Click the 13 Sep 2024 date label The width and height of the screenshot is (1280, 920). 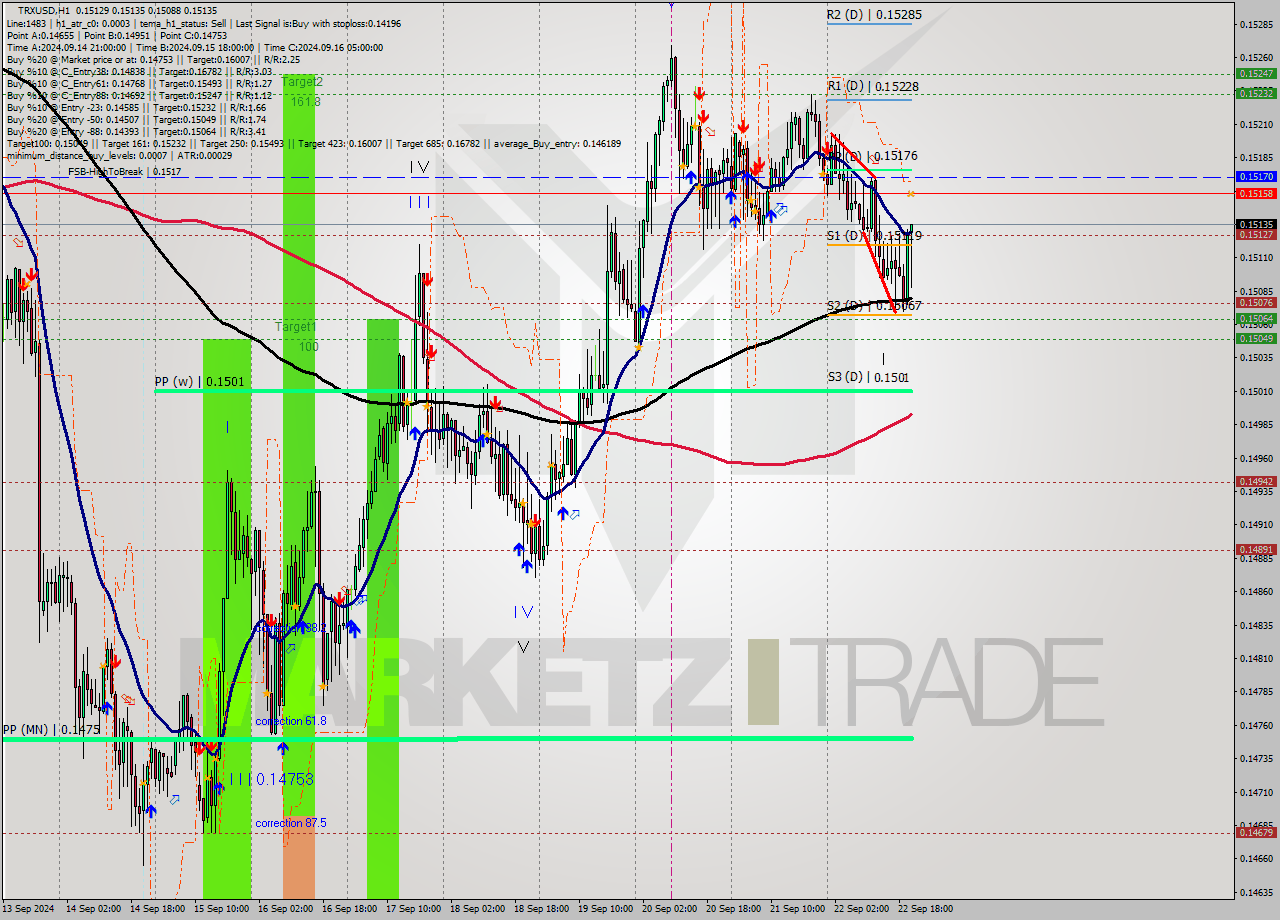pyautogui.click(x=28, y=909)
